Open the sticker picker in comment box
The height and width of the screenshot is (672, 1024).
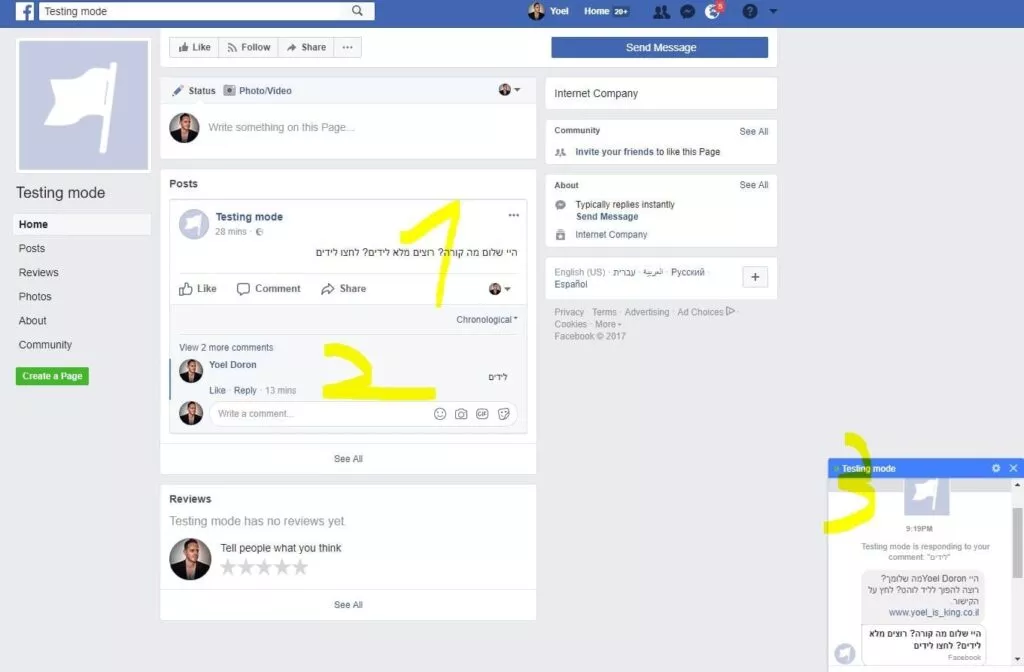[x=504, y=414]
